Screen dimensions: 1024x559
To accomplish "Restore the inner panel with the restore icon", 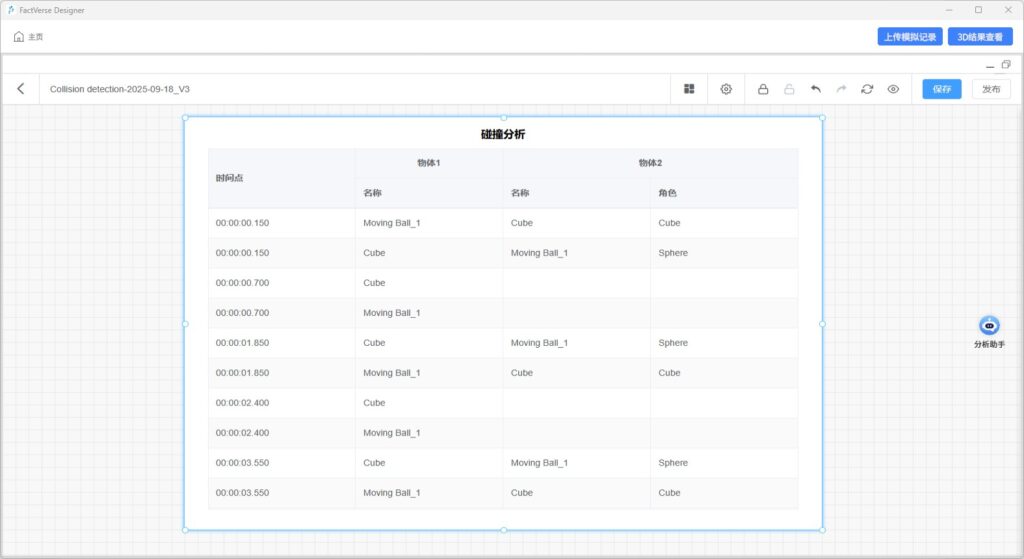I will 1006,65.
